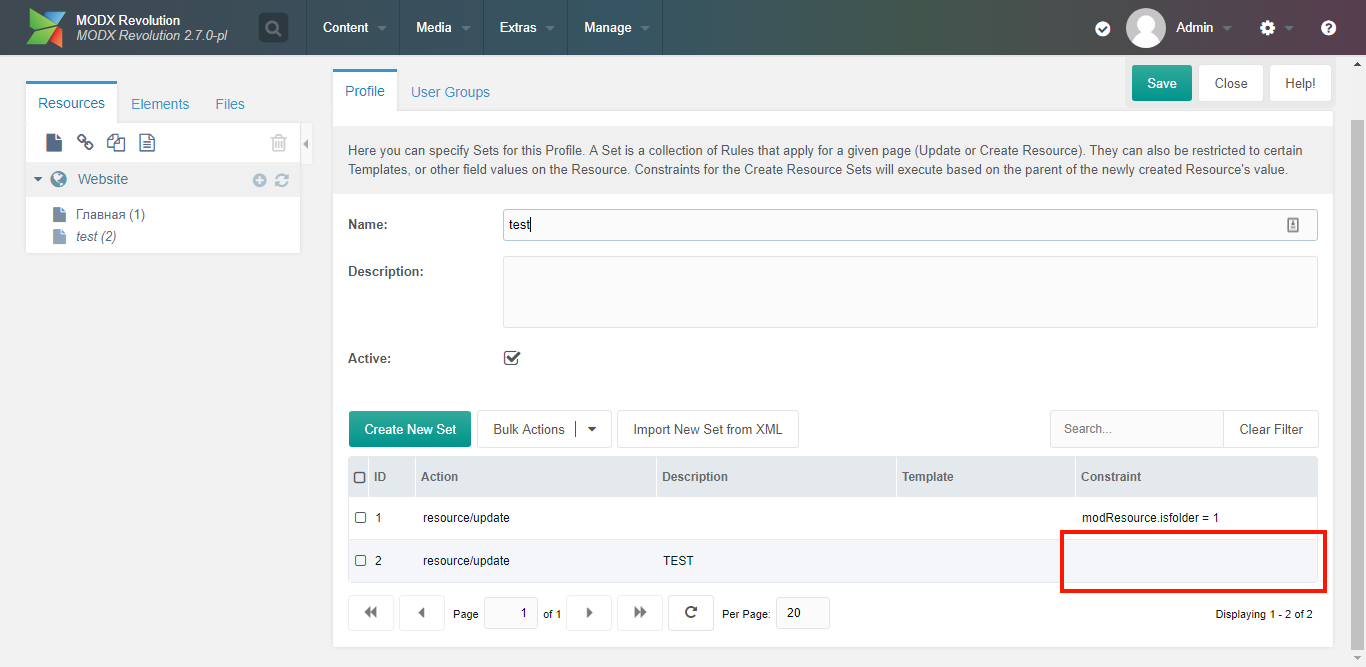
Task: Disable the Active checkbox
Action: [x=511, y=358]
